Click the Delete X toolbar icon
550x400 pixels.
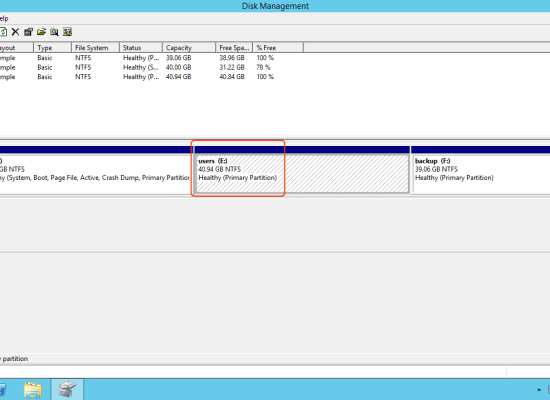[x=15, y=32]
